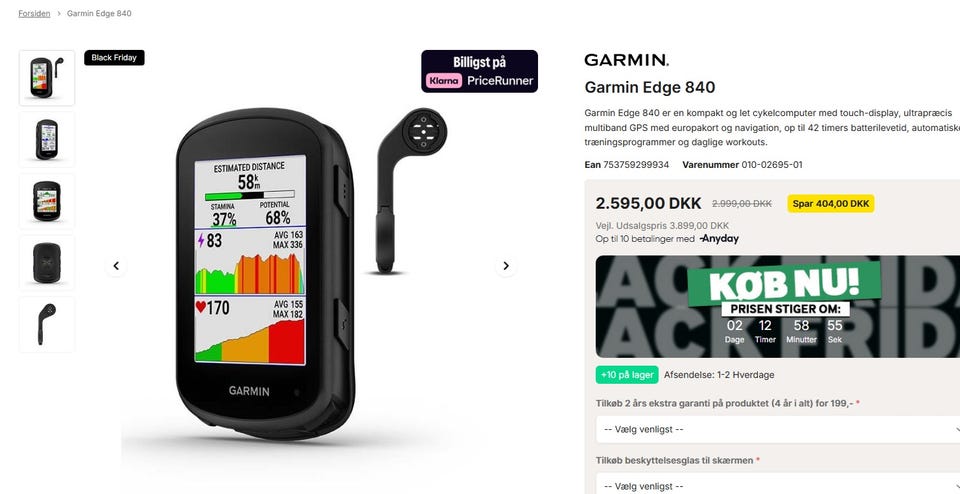960x494 pixels.
Task: Click the previous image arrow
Action: [116, 266]
